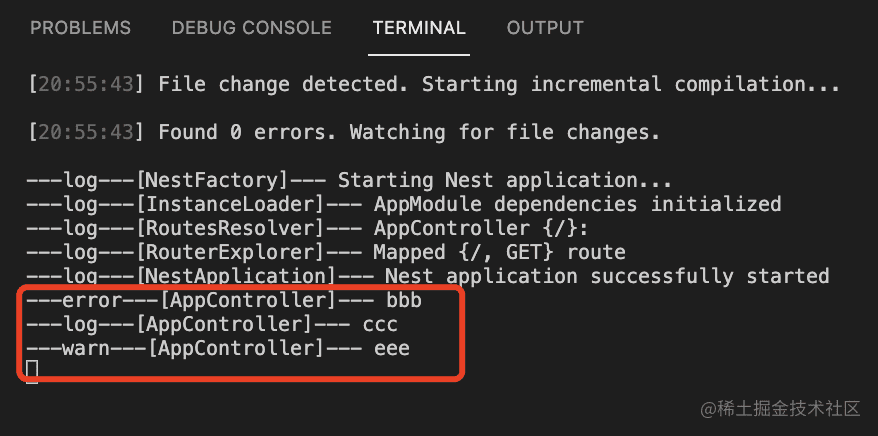Show the OUTPUT tab
Image resolution: width=878 pixels, height=436 pixels.
coord(545,28)
